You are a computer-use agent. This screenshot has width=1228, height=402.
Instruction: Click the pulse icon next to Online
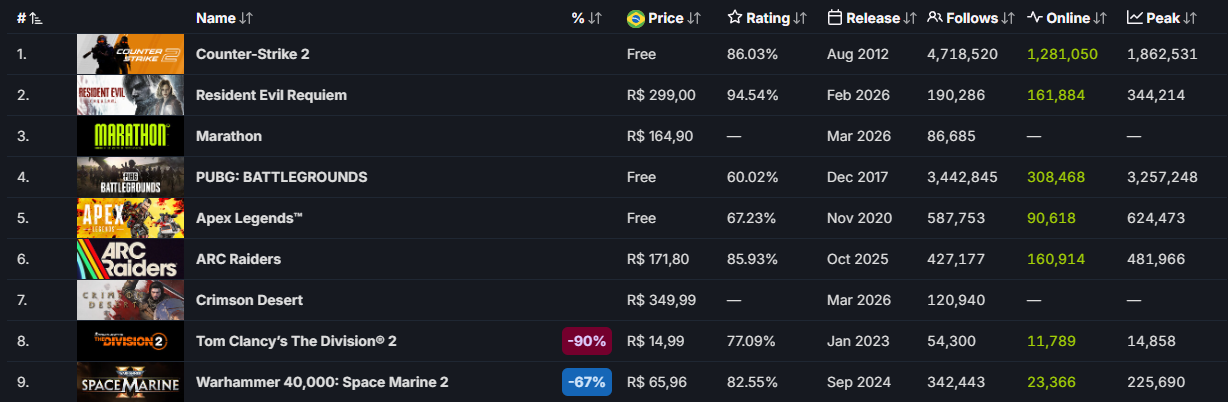tap(1035, 18)
